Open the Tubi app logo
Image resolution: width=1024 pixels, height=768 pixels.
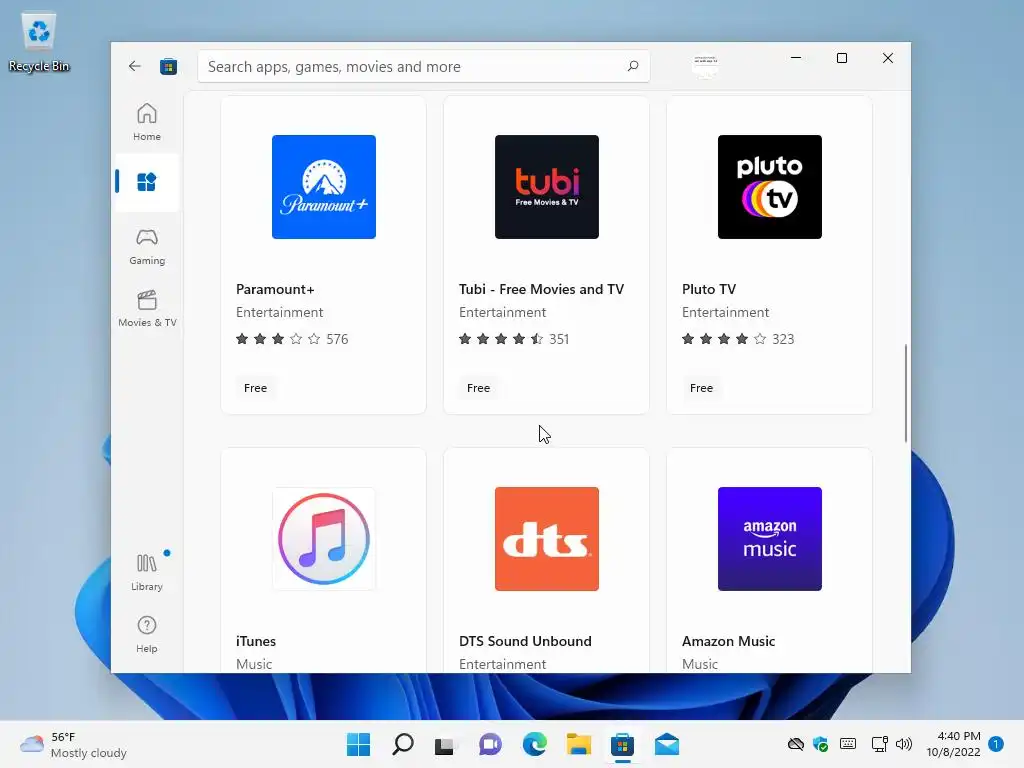pos(547,187)
